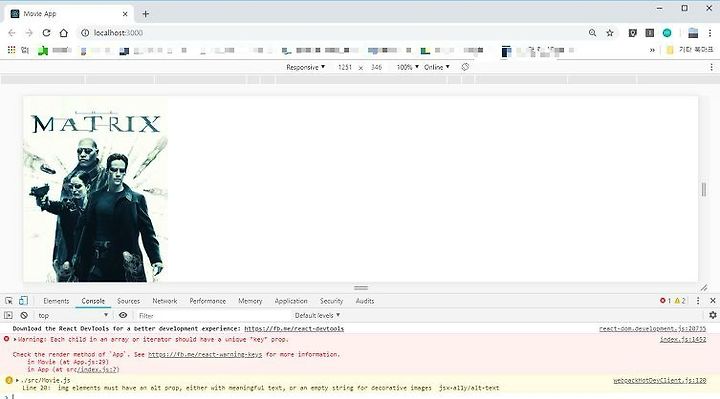
Task: Show more bookmarks chevron
Action: pos(652,50)
